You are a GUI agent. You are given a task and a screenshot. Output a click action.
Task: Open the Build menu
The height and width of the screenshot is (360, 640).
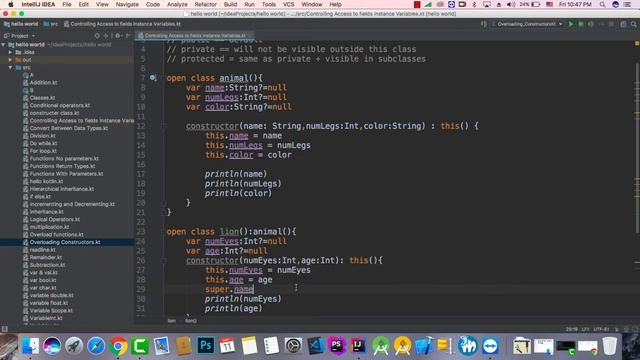point(230,4)
